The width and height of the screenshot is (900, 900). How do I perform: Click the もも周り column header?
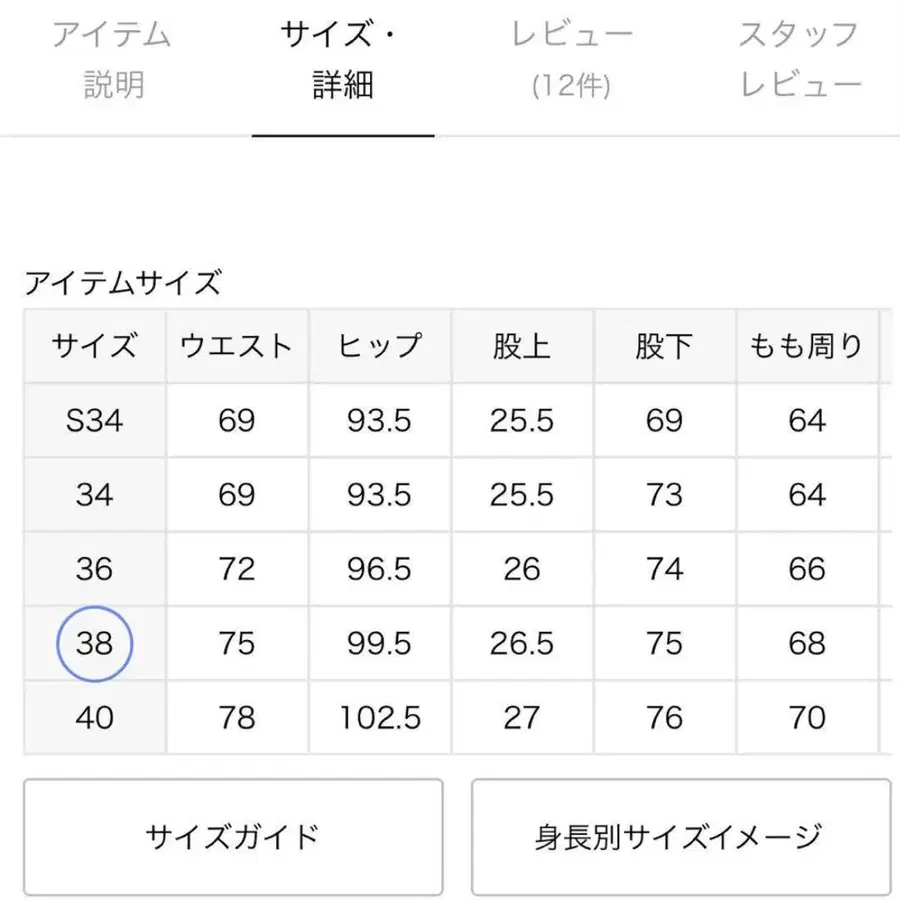coord(806,346)
